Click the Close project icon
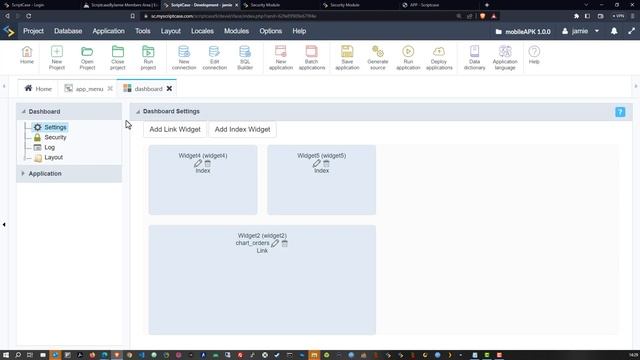 (118, 58)
